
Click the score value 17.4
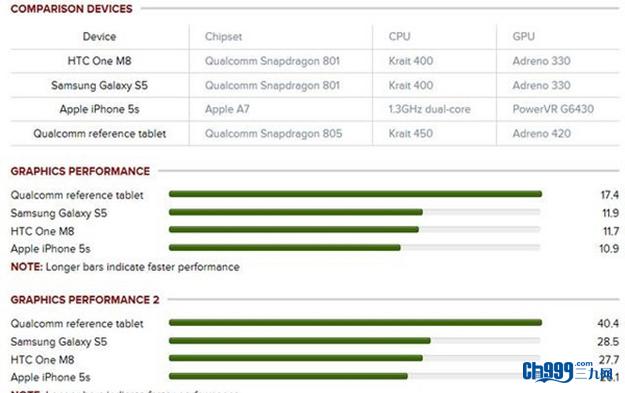tap(609, 195)
